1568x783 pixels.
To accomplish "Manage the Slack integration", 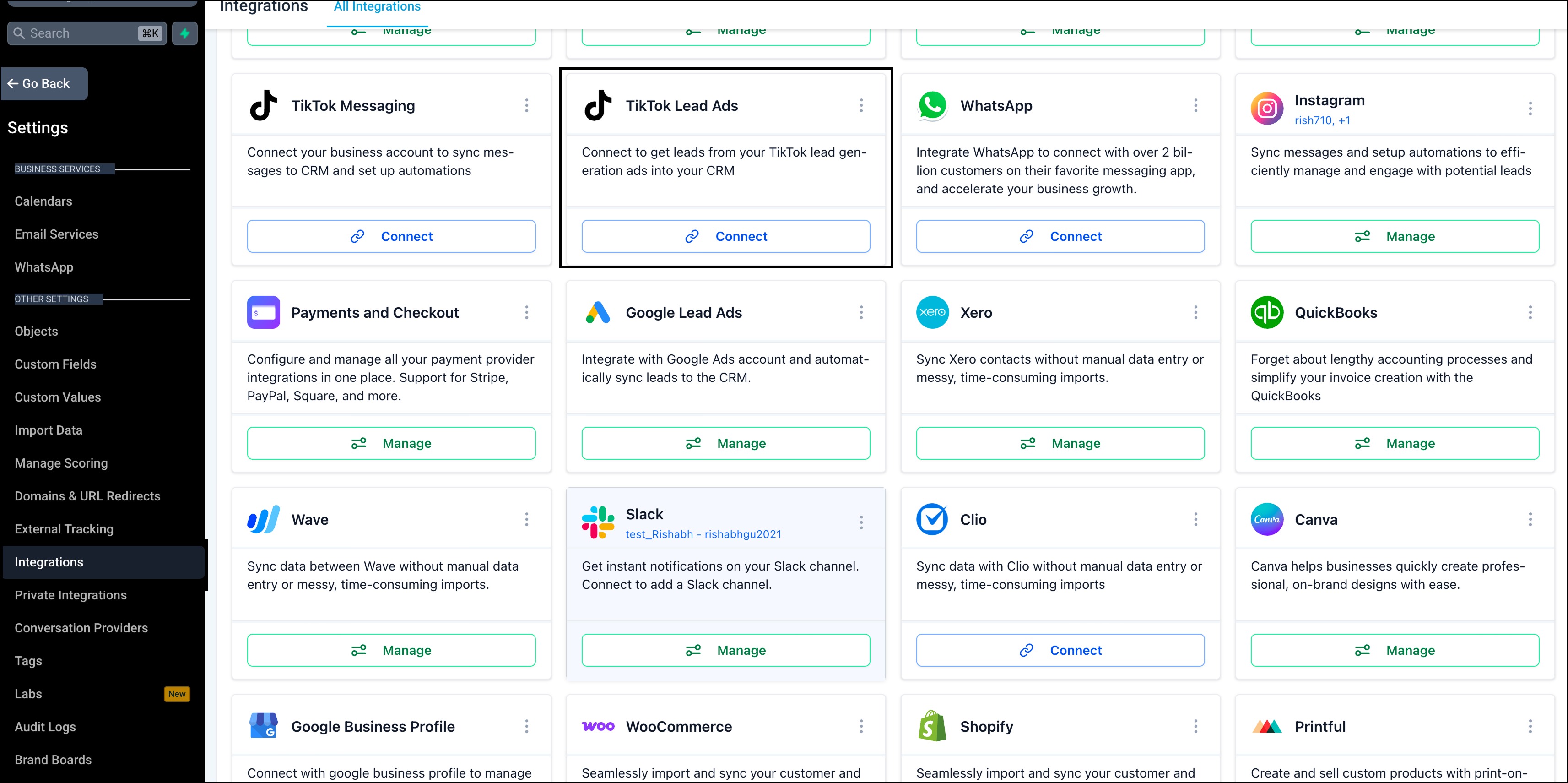I will [x=725, y=650].
